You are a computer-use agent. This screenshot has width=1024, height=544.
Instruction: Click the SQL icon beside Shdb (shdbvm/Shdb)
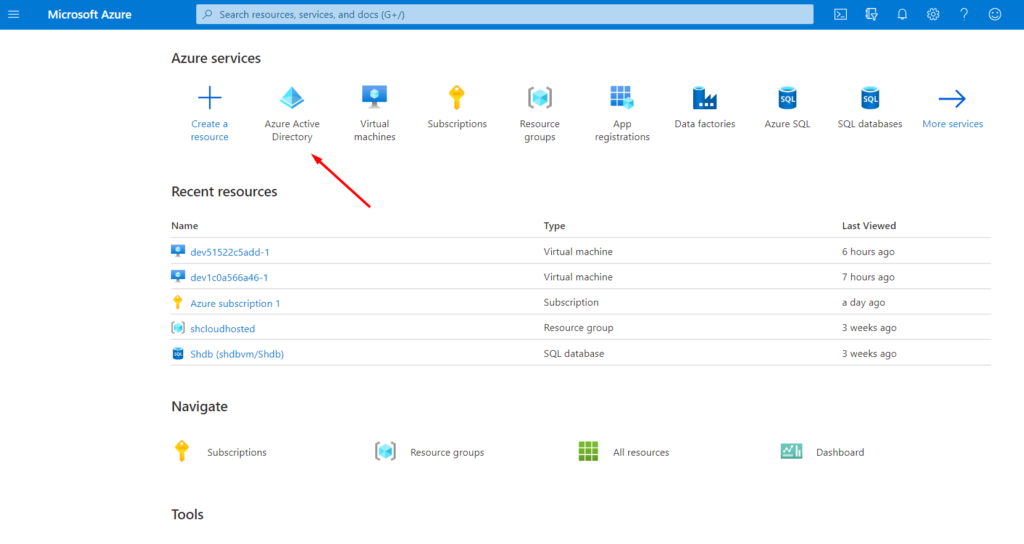tap(178, 353)
